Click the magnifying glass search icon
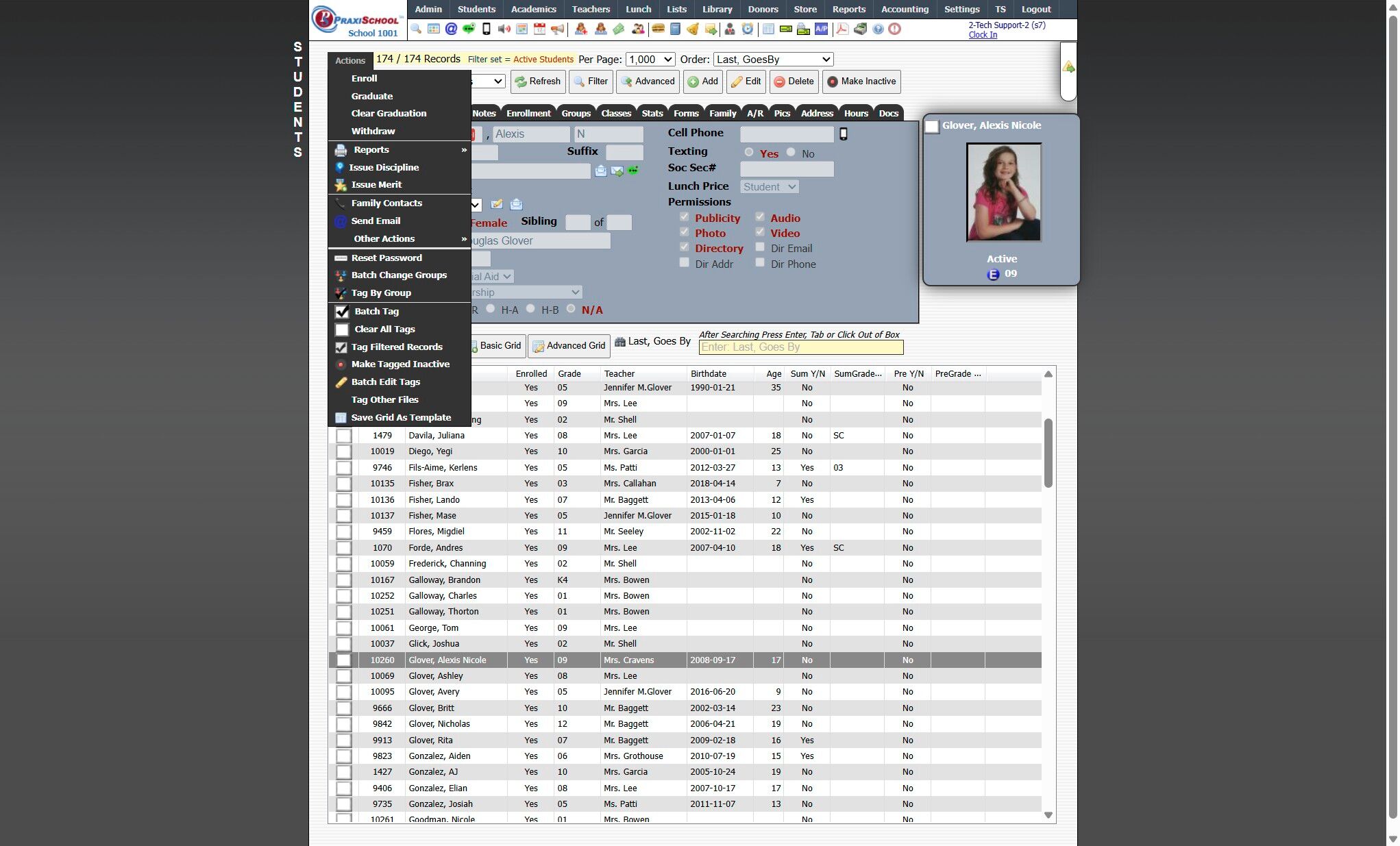The width and height of the screenshot is (1400, 846). click(416, 29)
